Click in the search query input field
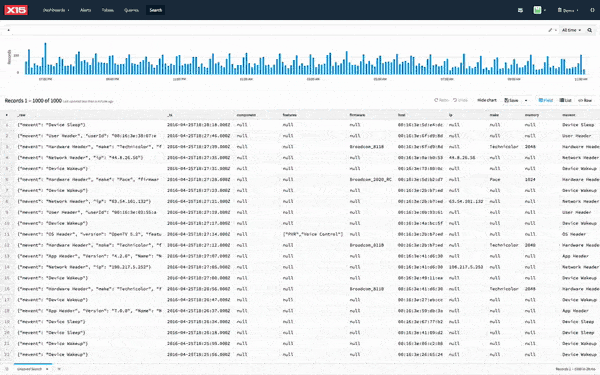This screenshot has width=600, height=375. coord(276,30)
